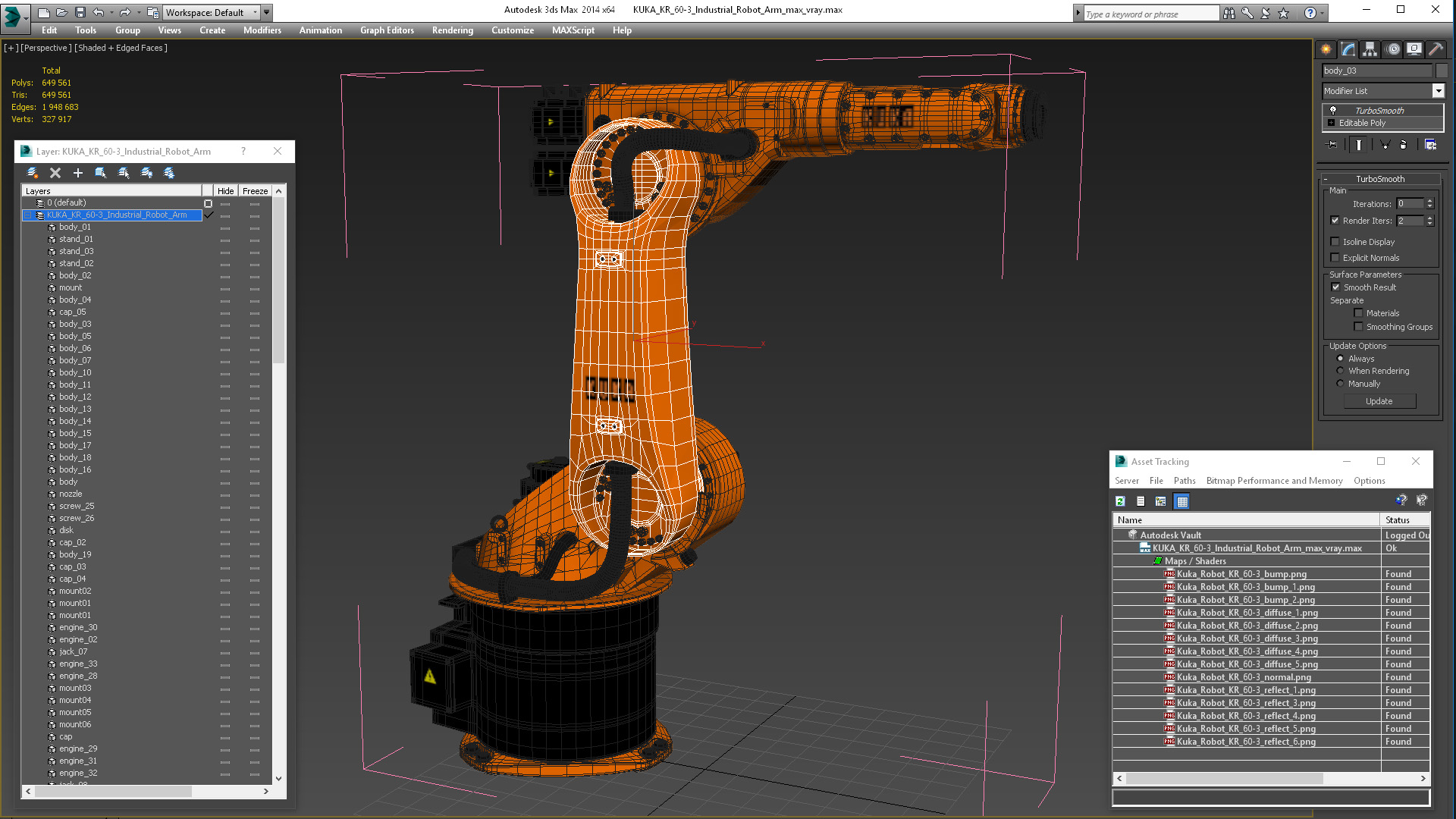Click the Shaded + Edged Faces viewport label

121,48
